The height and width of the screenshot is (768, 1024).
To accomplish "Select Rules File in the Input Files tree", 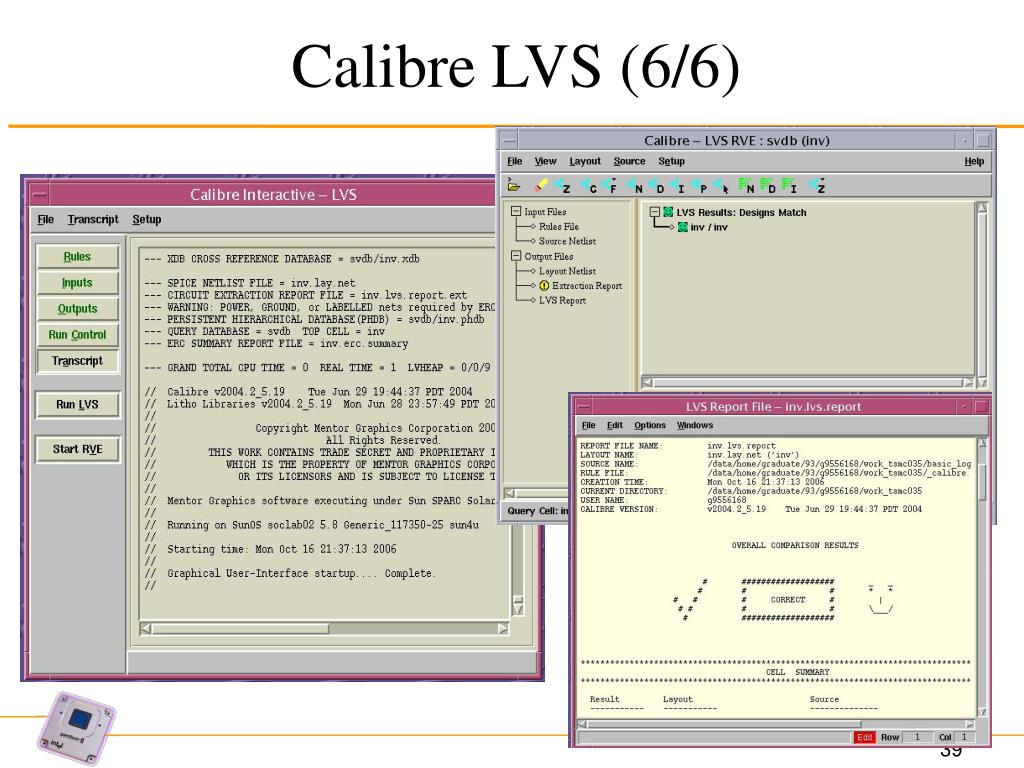I will (558, 227).
